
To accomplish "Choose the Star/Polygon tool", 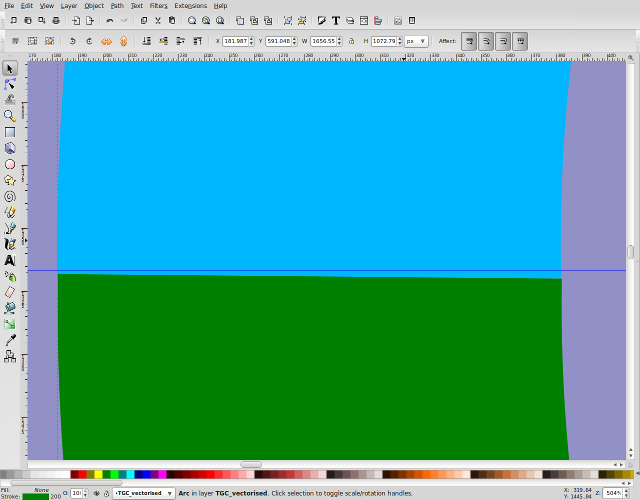I will pos(10,180).
